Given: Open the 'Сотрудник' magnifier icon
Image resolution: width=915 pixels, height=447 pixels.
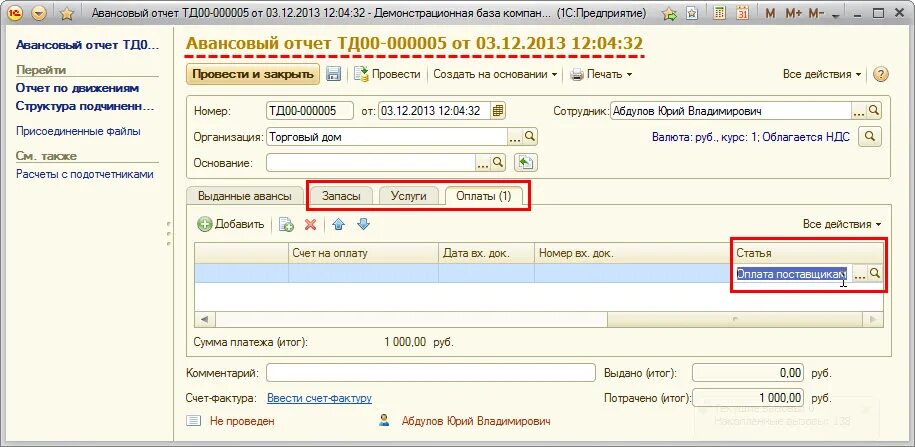Looking at the screenshot, I should click(874, 111).
